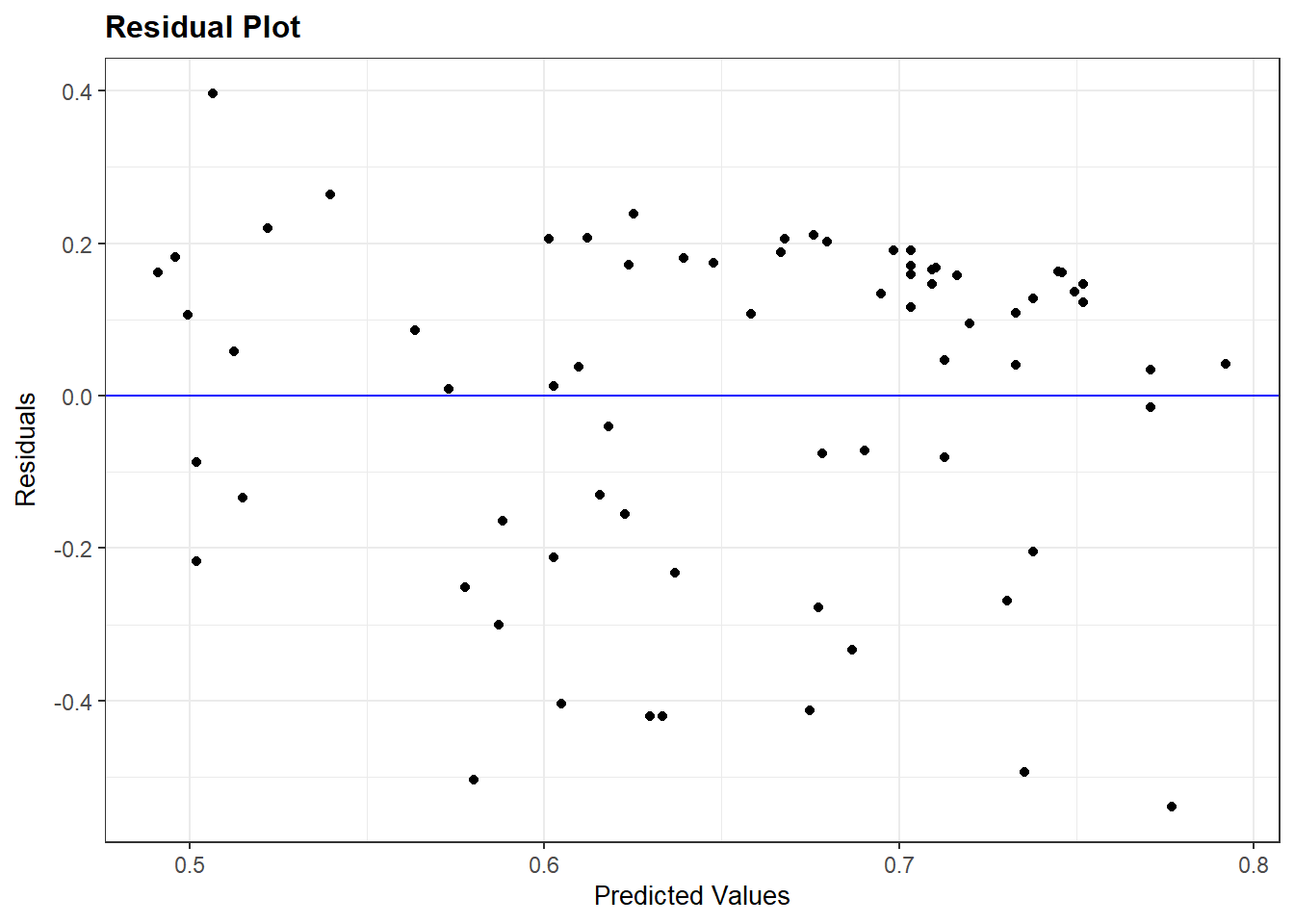Click the "Residual Plot" title text
The image size is (1294, 924).
point(202,28)
